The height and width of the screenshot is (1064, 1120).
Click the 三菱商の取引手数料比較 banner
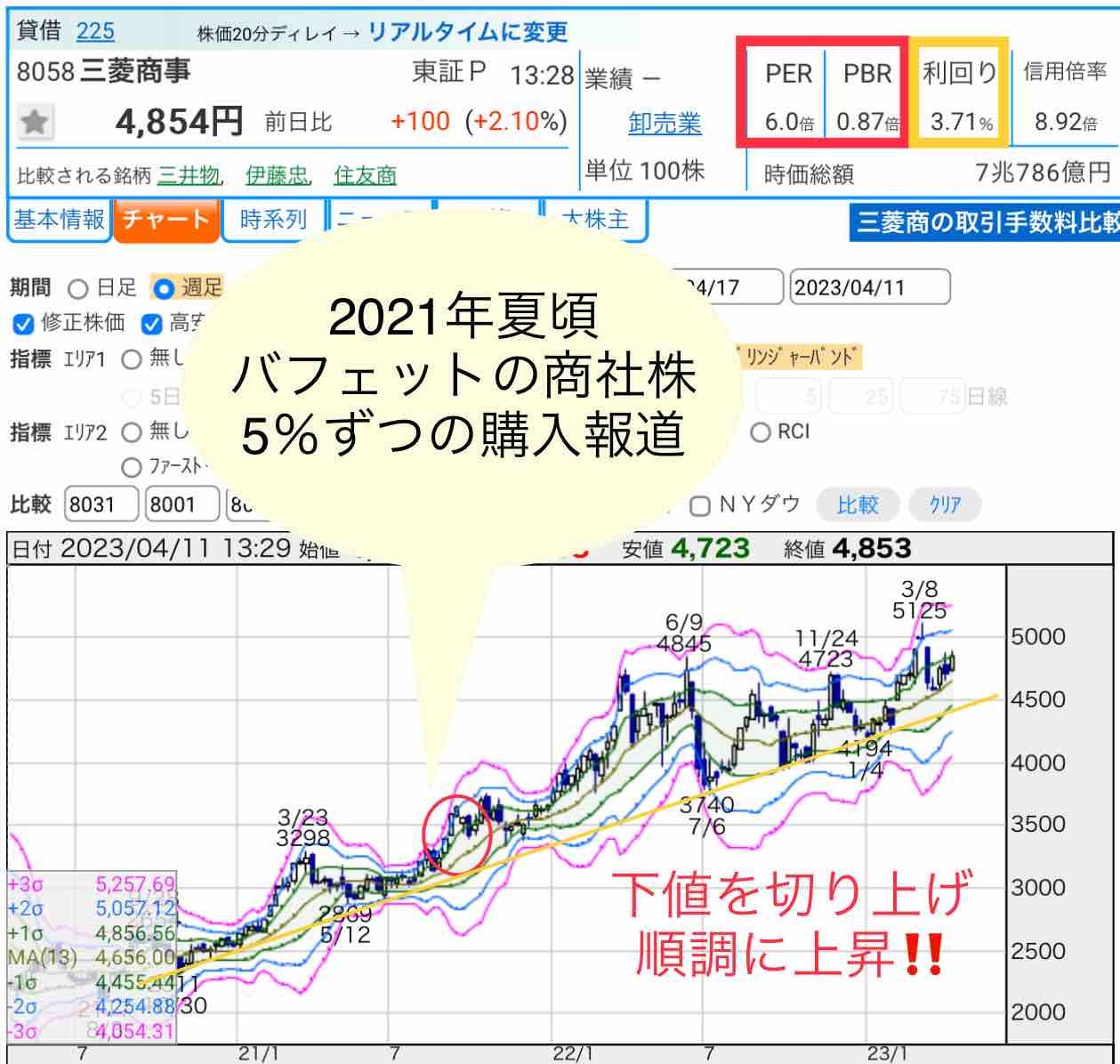[986, 222]
